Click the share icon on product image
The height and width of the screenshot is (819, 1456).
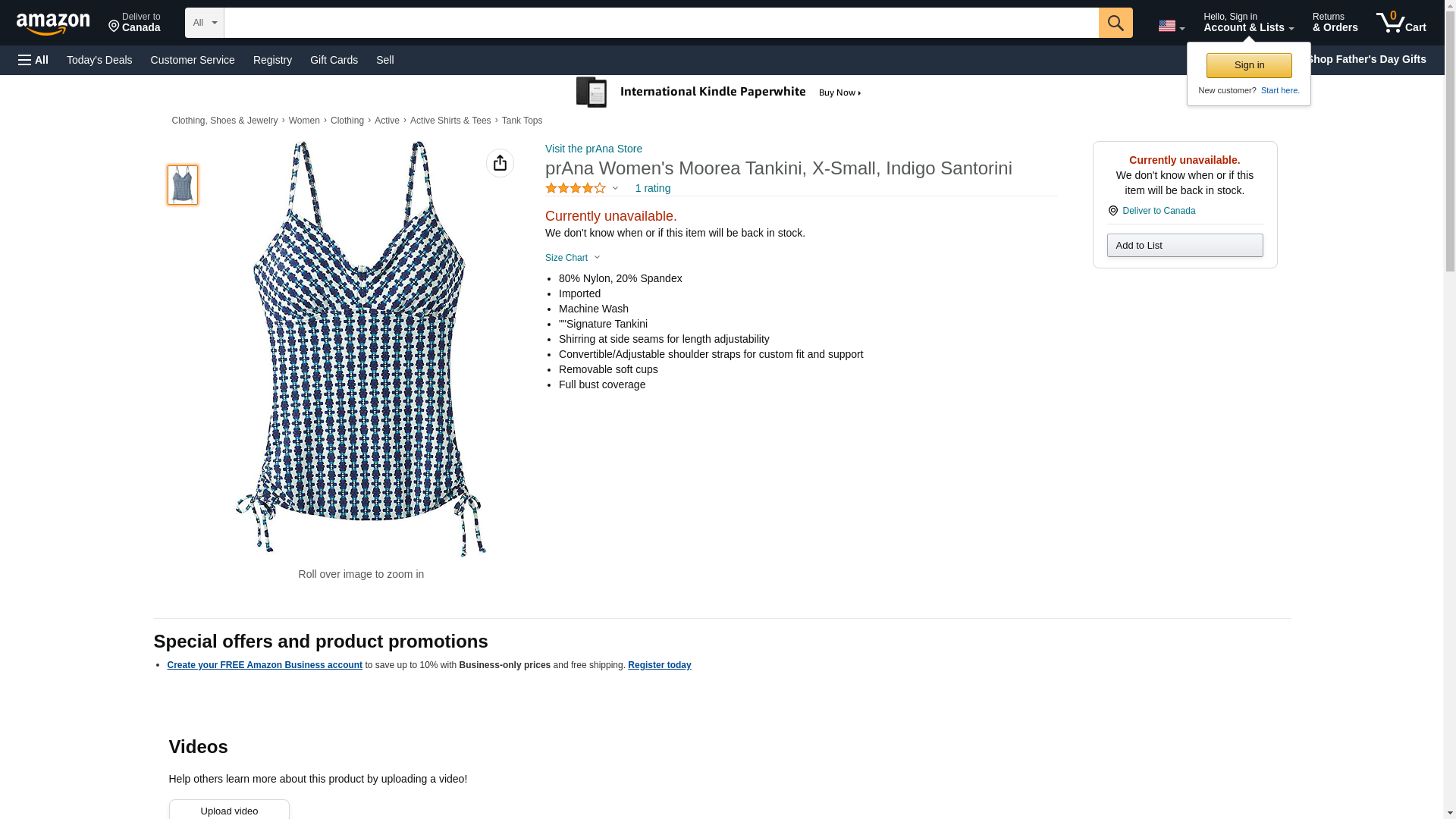point(500,163)
